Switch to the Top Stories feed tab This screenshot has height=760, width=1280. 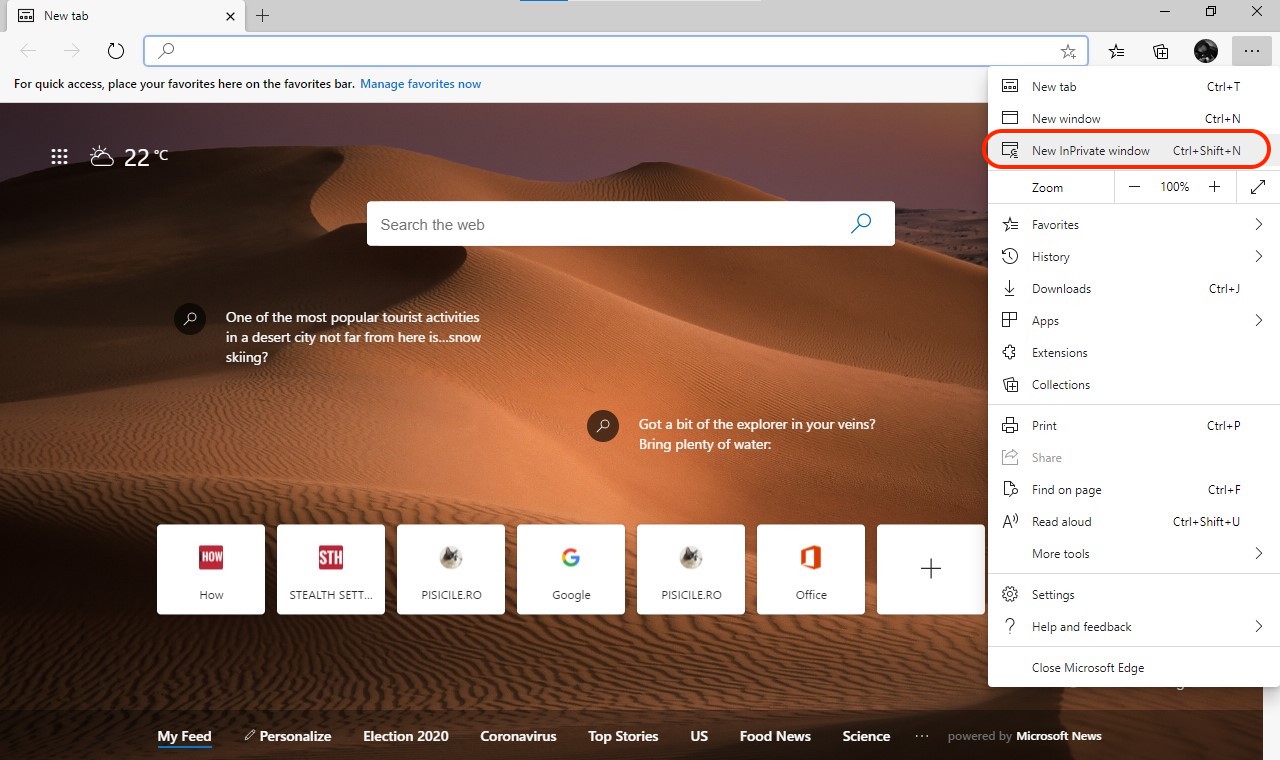(623, 736)
